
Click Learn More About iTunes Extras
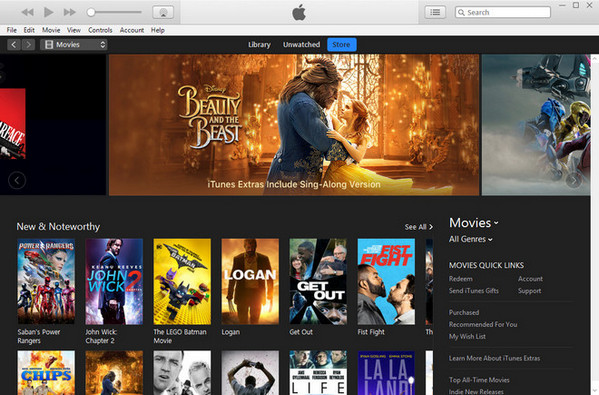click(494, 358)
